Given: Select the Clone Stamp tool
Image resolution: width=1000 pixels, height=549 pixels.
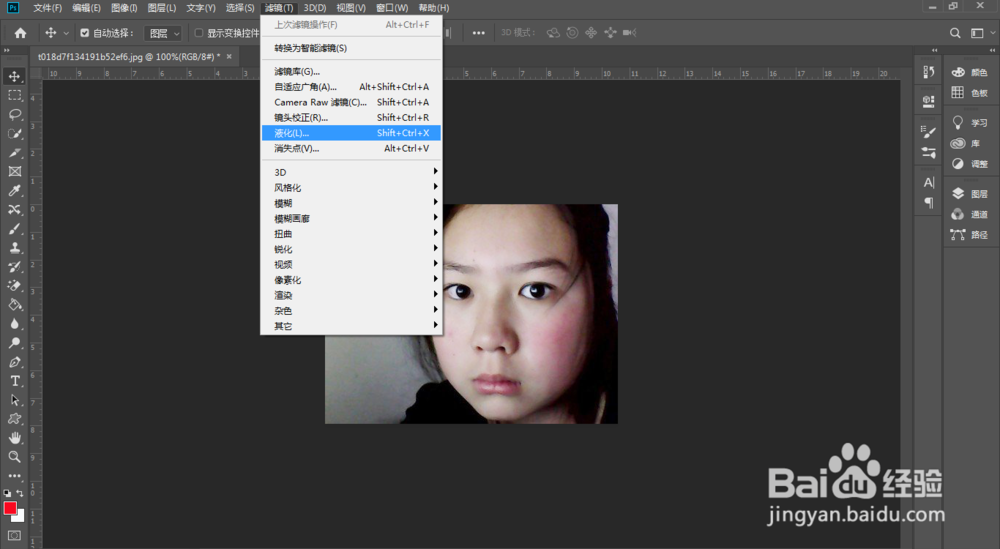Looking at the screenshot, I should [15, 248].
